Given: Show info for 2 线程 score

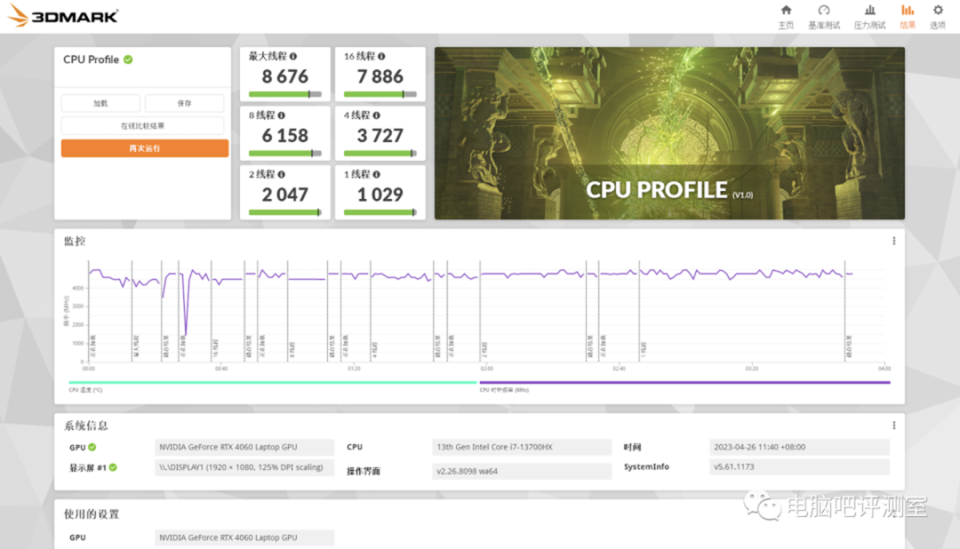Looking at the screenshot, I should click(x=281, y=174).
